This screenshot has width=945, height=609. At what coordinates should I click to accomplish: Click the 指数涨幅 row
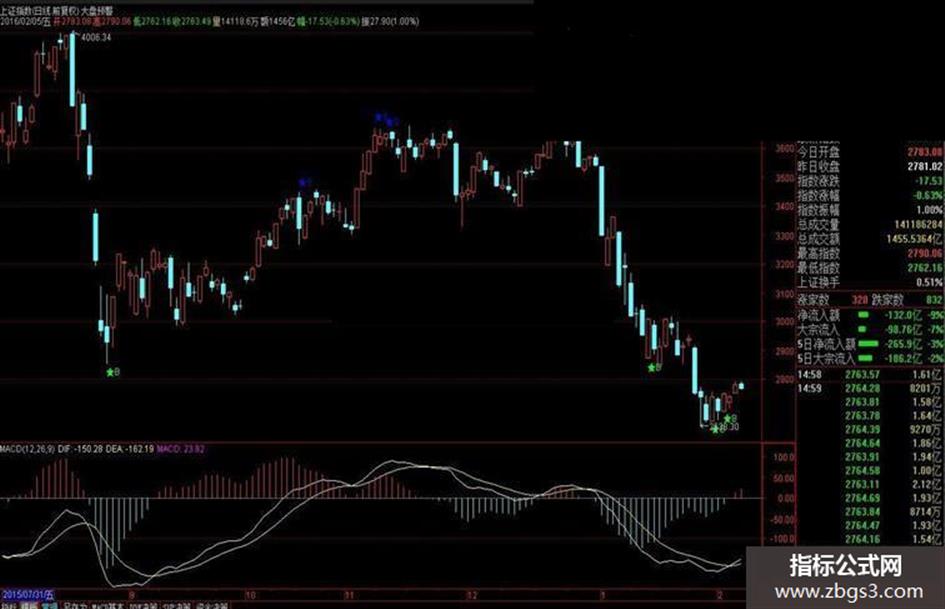click(x=870, y=195)
